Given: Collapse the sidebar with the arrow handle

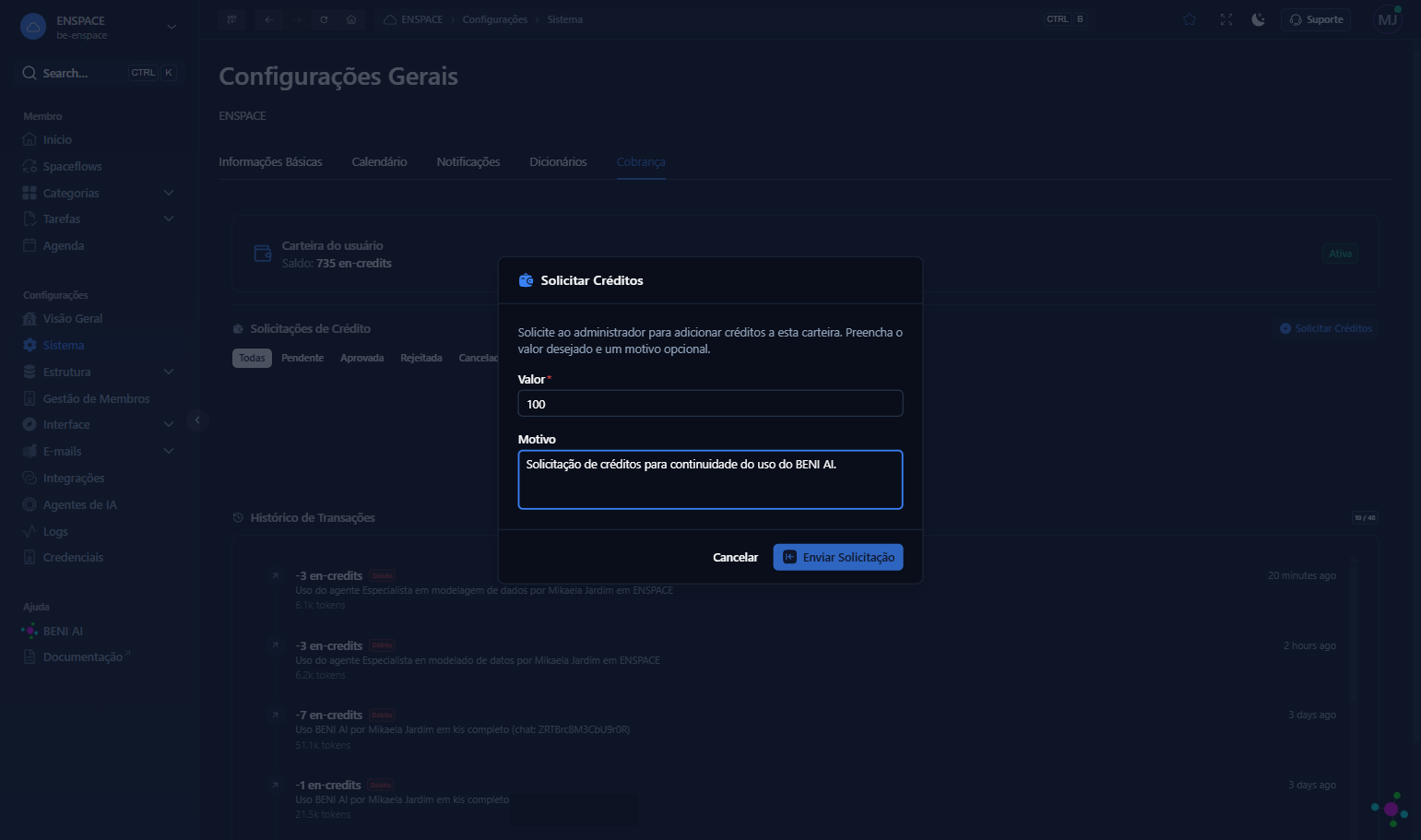Looking at the screenshot, I should click(196, 420).
